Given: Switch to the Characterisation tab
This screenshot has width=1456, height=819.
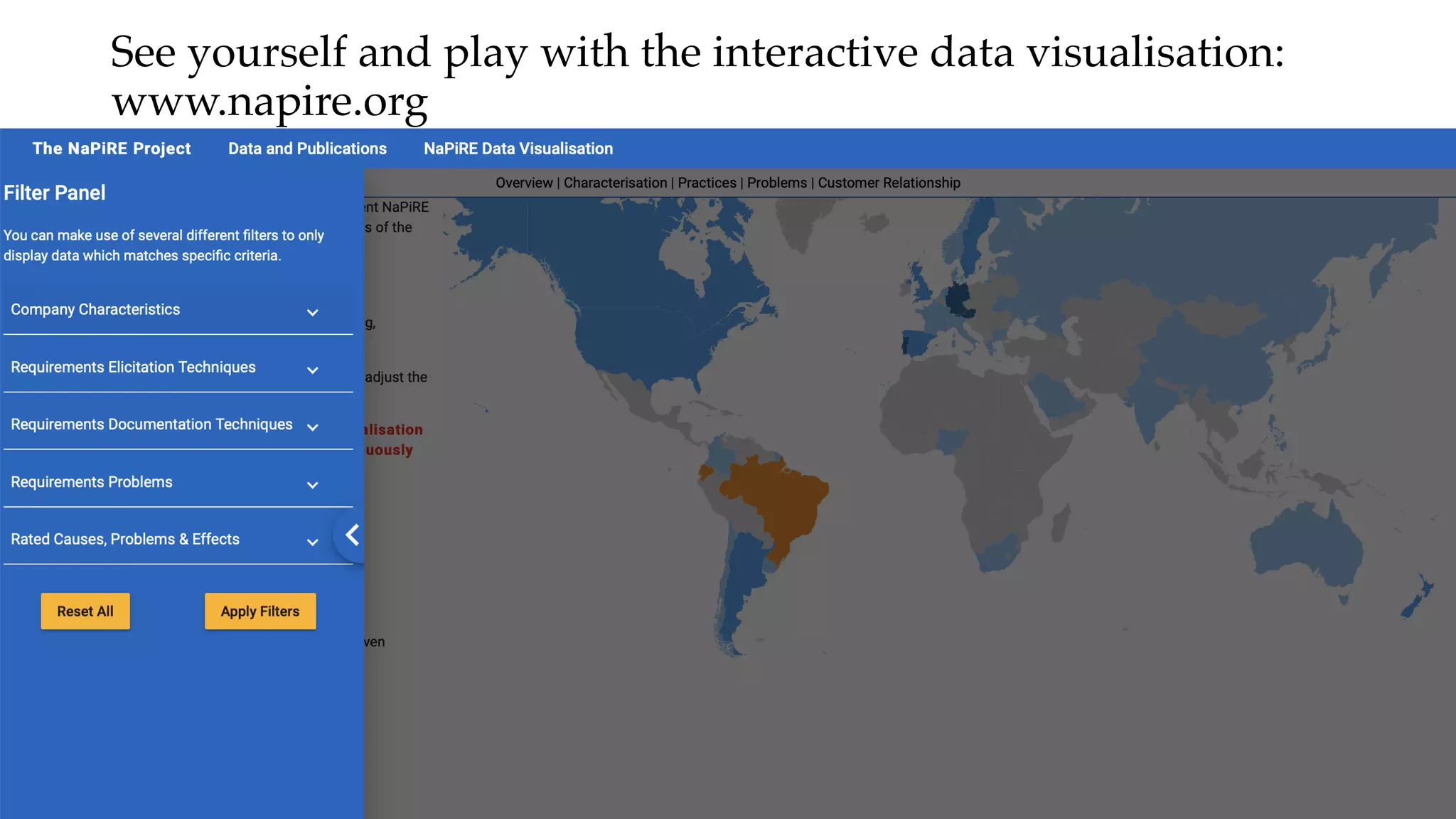Looking at the screenshot, I should pyautogui.click(x=615, y=183).
